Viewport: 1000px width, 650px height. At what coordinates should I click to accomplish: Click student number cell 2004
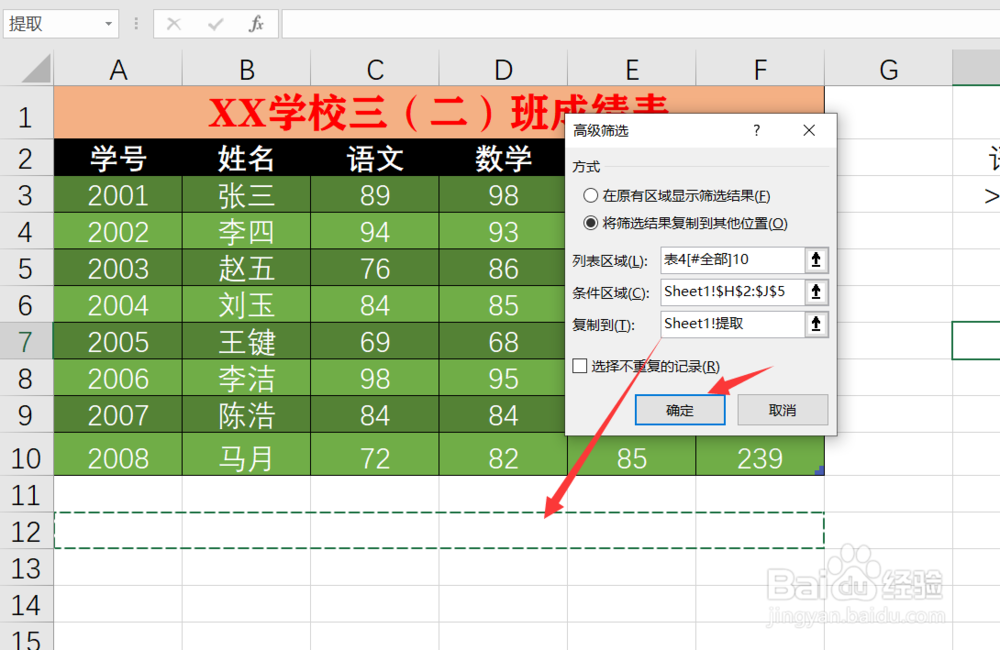(118, 305)
